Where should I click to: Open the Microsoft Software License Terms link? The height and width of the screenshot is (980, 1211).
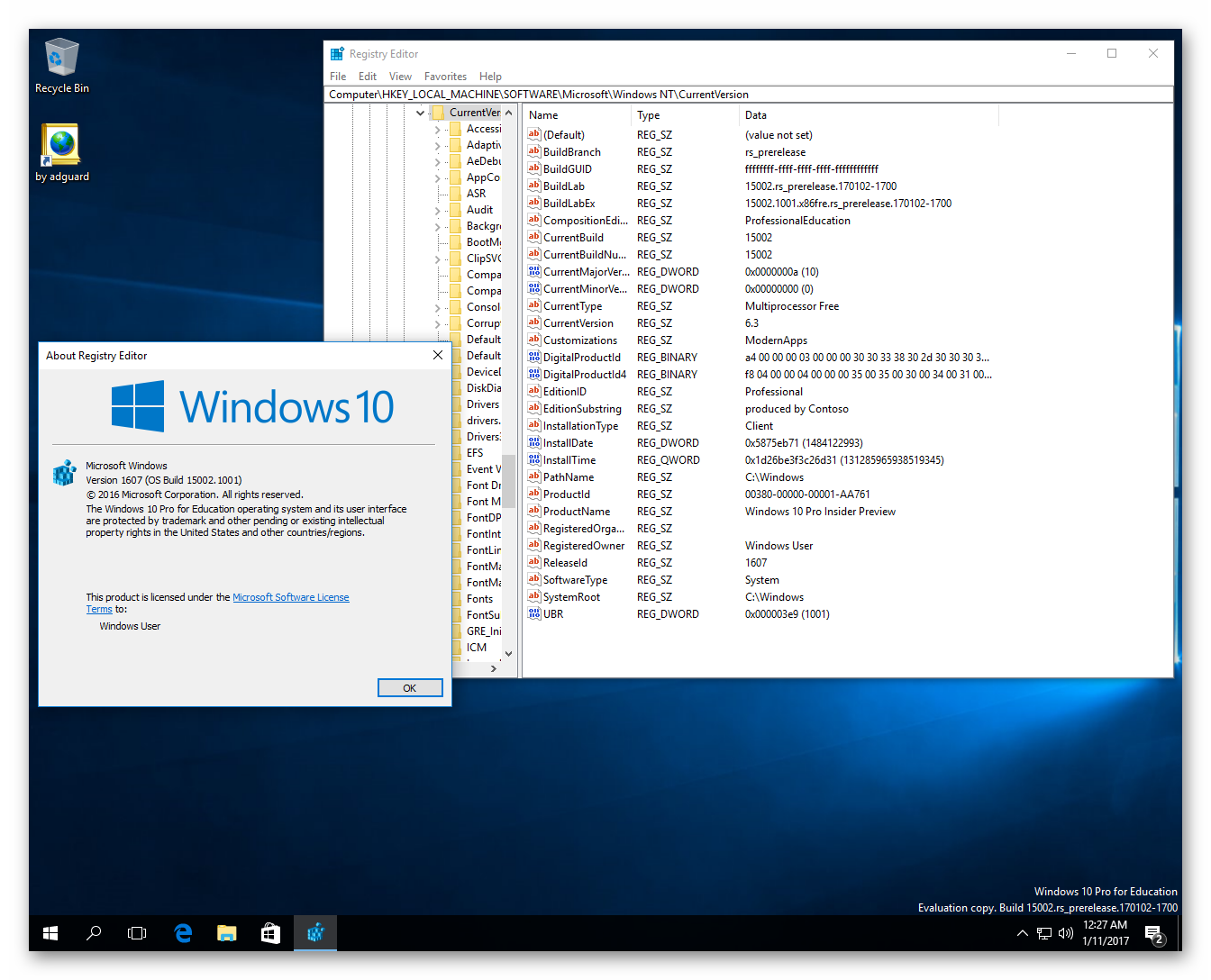click(x=217, y=603)
